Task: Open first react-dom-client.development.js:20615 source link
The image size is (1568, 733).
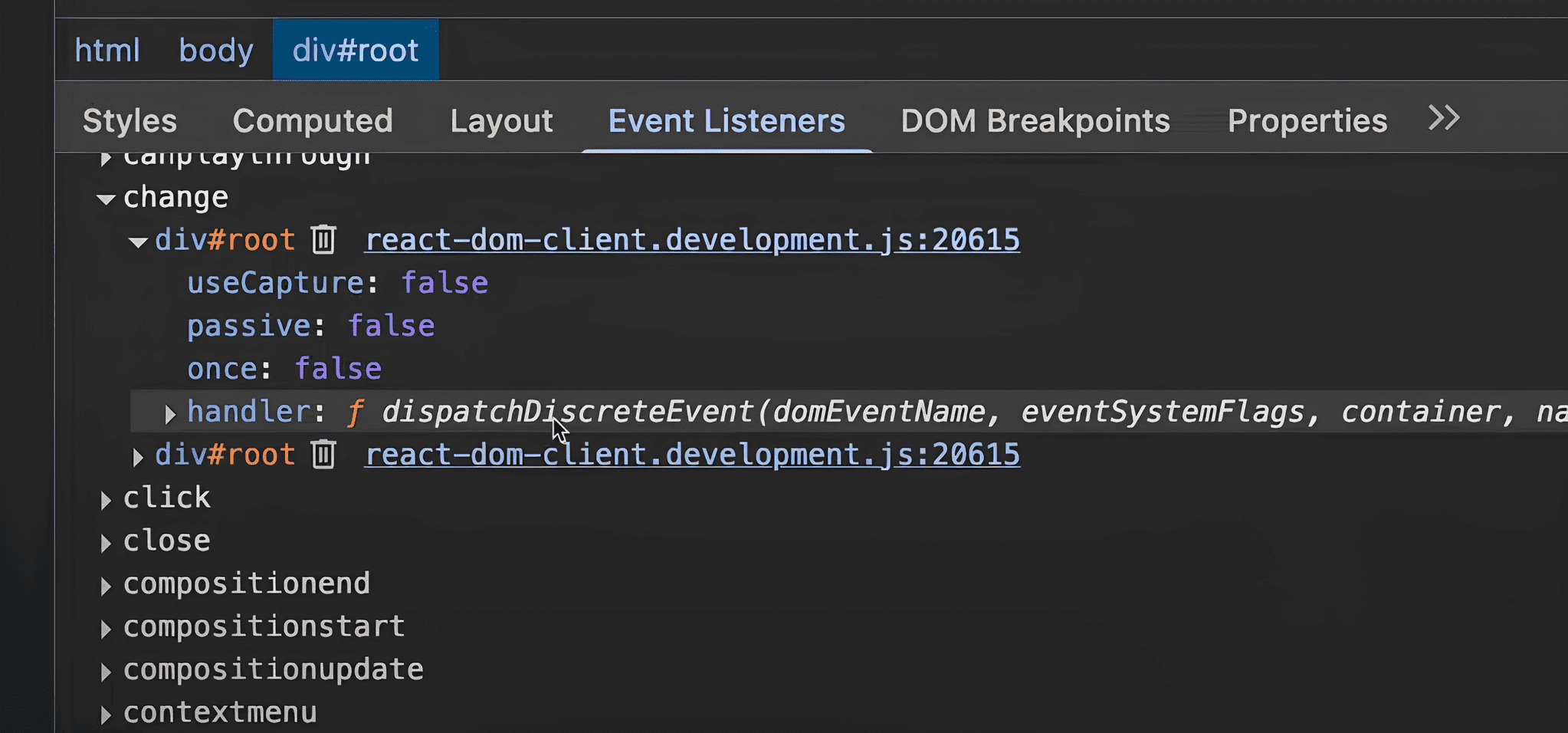Action: coord(692,240)
